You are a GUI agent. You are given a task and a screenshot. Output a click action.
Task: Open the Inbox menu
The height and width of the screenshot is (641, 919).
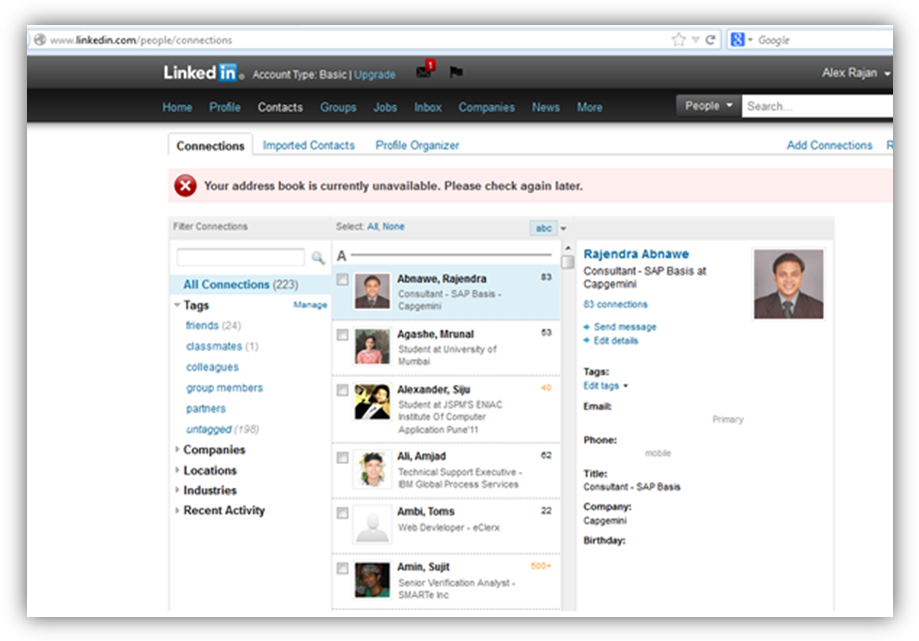coord(428,107)
